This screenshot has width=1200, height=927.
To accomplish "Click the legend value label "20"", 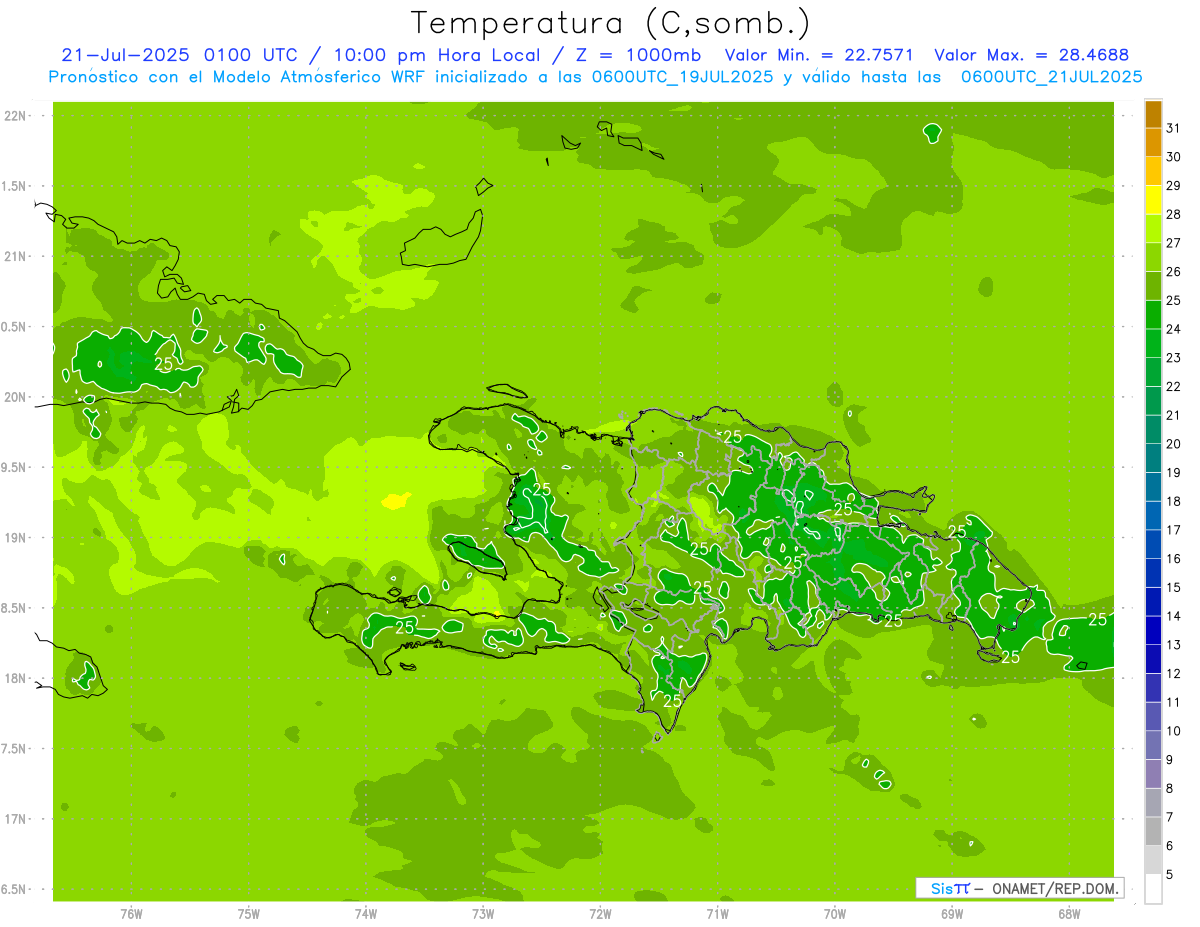I will 1174,444.
